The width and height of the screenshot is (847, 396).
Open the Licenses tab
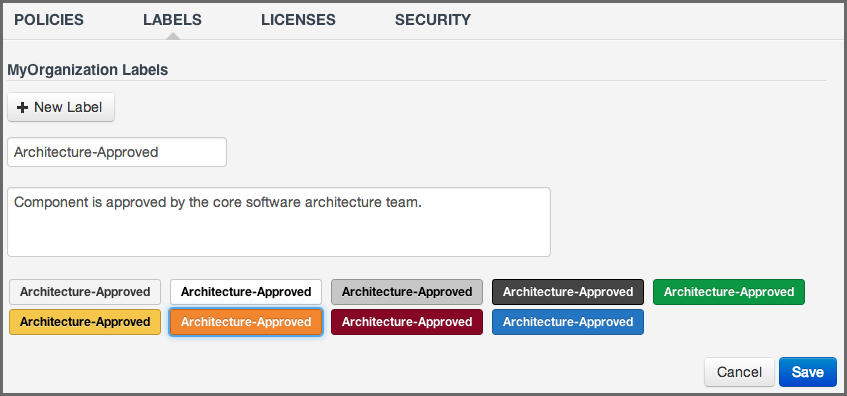(x=298, y=20)
